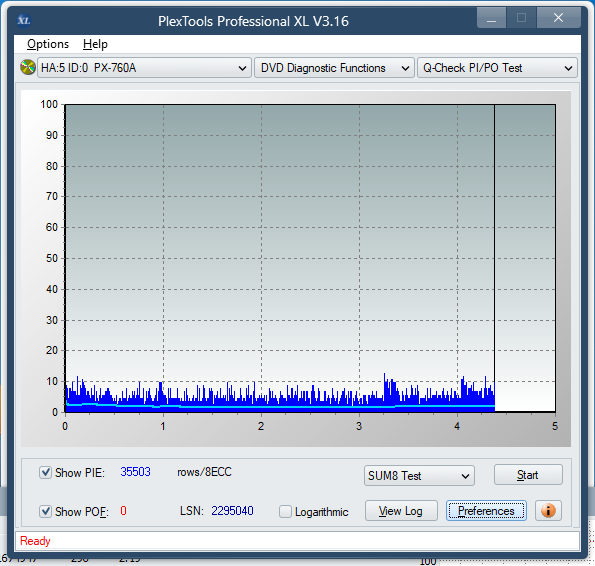Viewport: 595px width, 566px height.
Task: Open the orange info icon button
Action: [x=548, y=511]
